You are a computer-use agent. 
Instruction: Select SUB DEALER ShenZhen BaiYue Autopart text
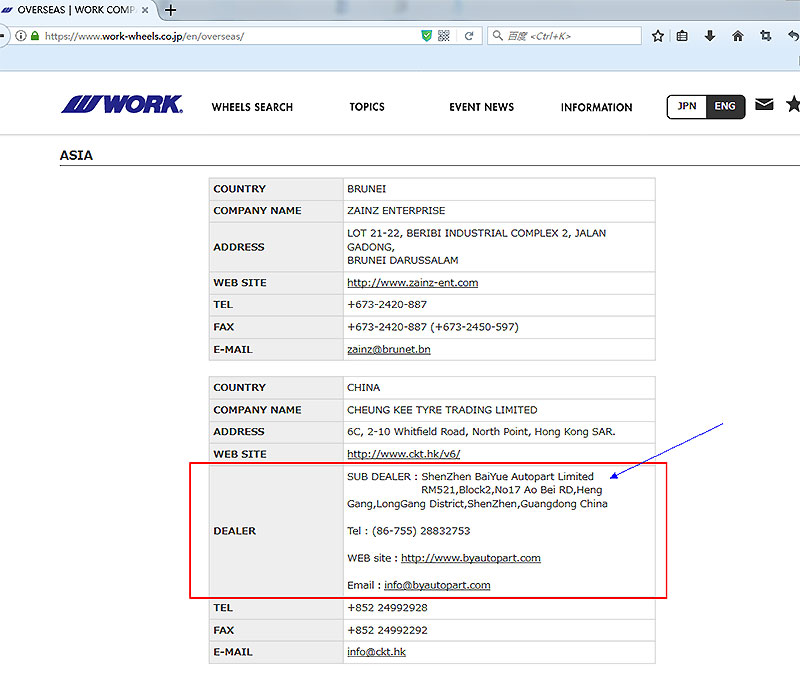click(x=470, y=477)
